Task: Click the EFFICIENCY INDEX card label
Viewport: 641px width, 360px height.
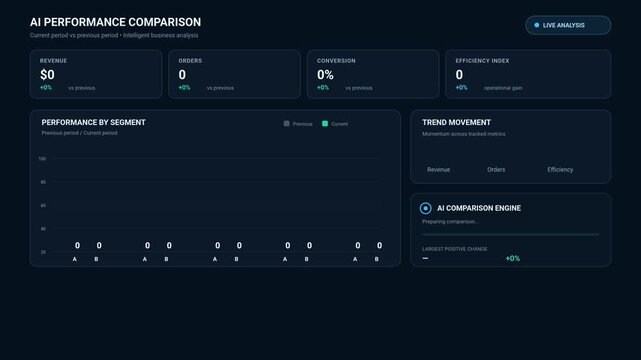Action: pyautogui.click(x=482, y=61)
